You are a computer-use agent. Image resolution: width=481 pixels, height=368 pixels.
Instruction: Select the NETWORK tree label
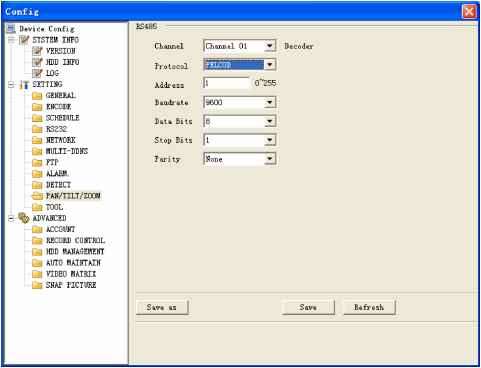coord(61,140)
